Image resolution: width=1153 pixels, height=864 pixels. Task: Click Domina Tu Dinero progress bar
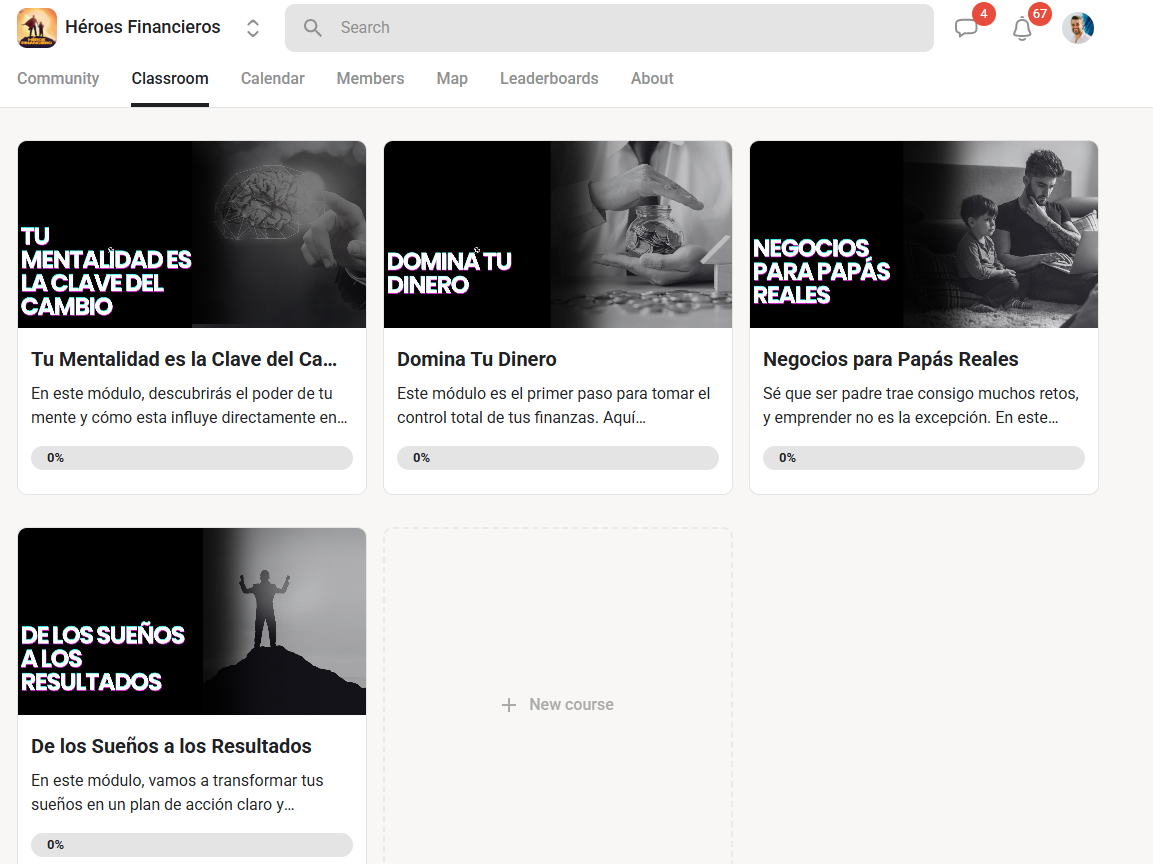(558, 458)
